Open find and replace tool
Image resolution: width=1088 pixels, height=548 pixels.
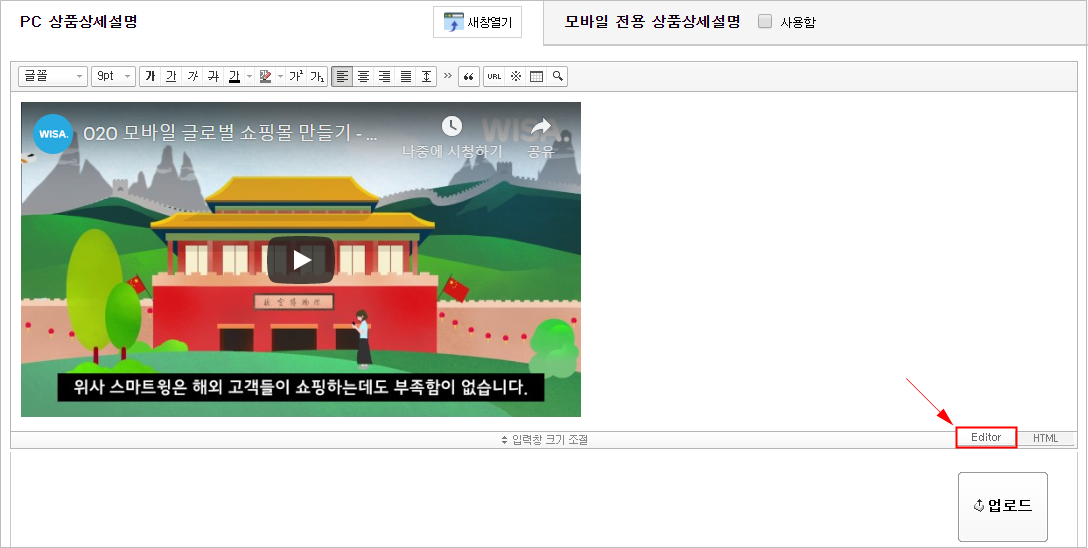557,76
